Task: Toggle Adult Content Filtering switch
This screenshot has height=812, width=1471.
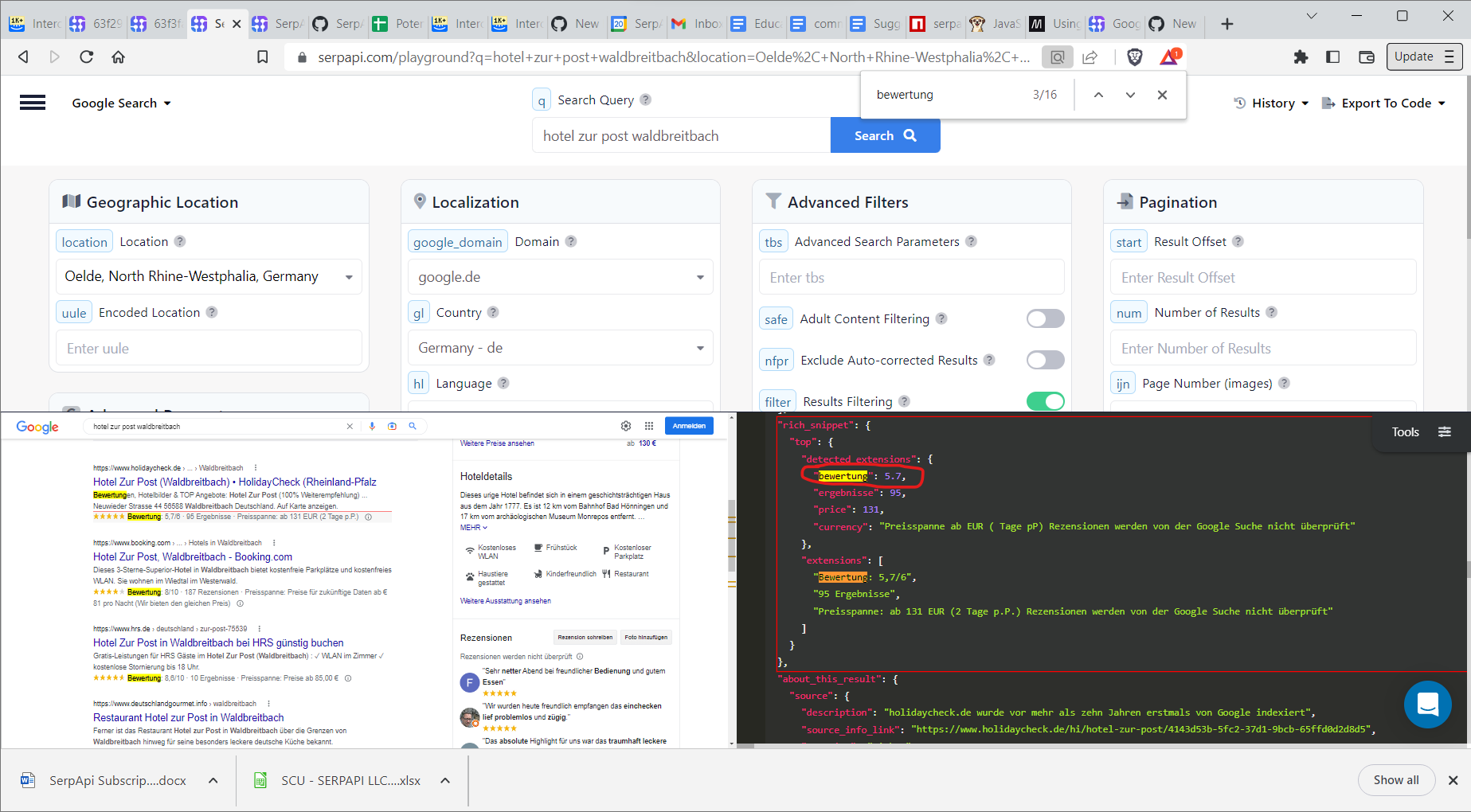Action: [x=1045, y=318]
